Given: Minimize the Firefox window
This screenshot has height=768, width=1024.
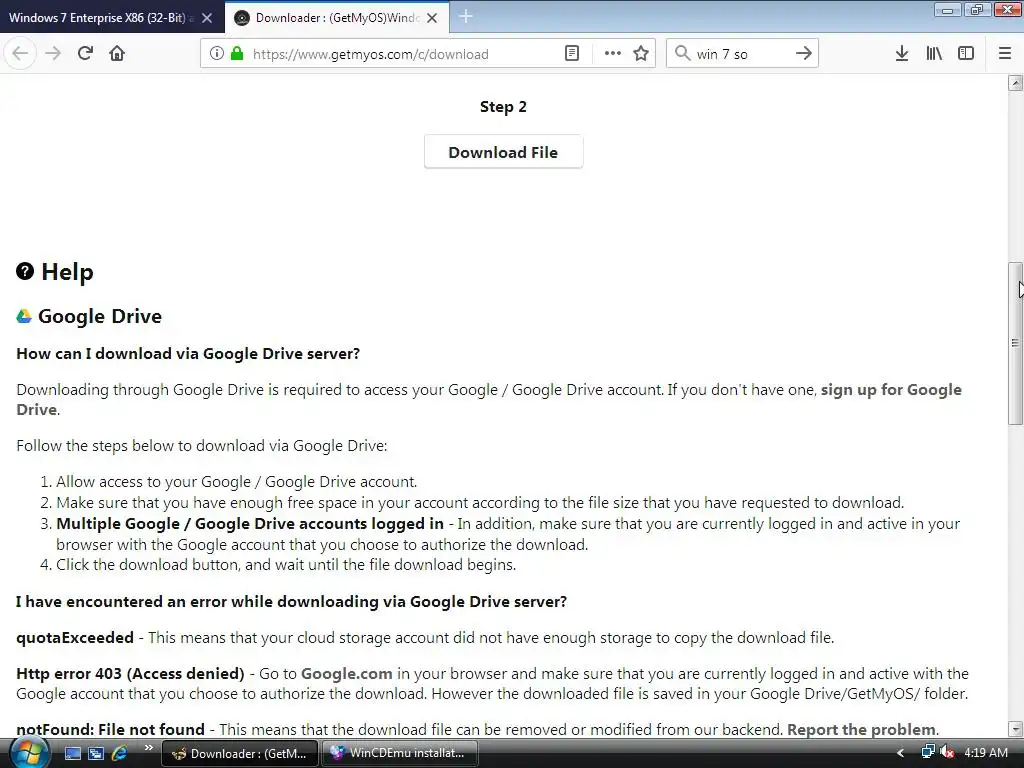Looking at the screenshot, I should 948,10.
